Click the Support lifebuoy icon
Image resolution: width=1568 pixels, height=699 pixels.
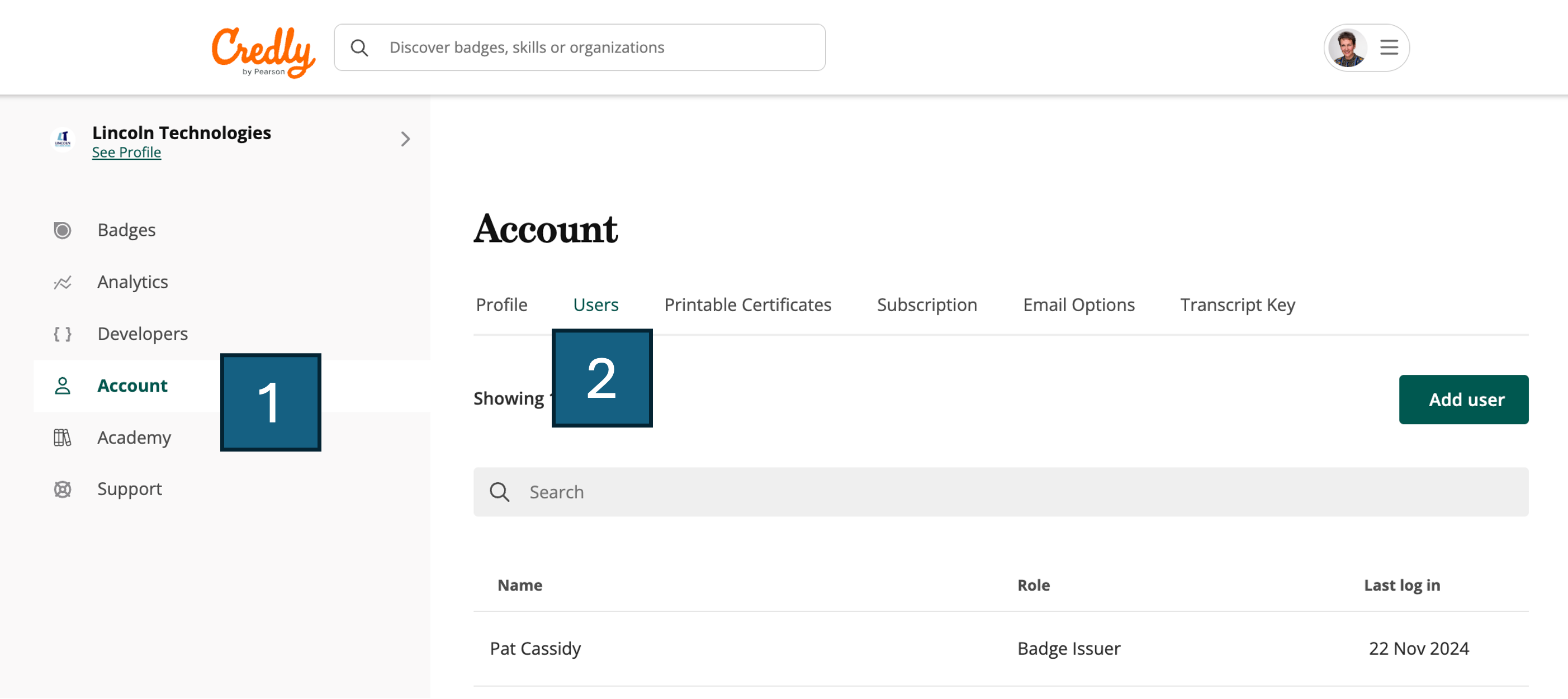[63, 489]
